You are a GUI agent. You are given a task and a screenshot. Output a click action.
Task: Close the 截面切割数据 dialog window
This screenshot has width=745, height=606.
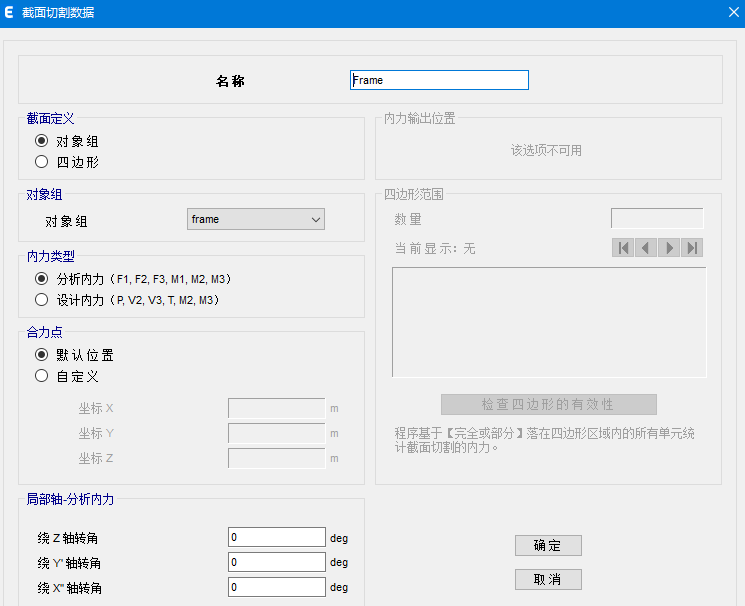click(732, 13)
